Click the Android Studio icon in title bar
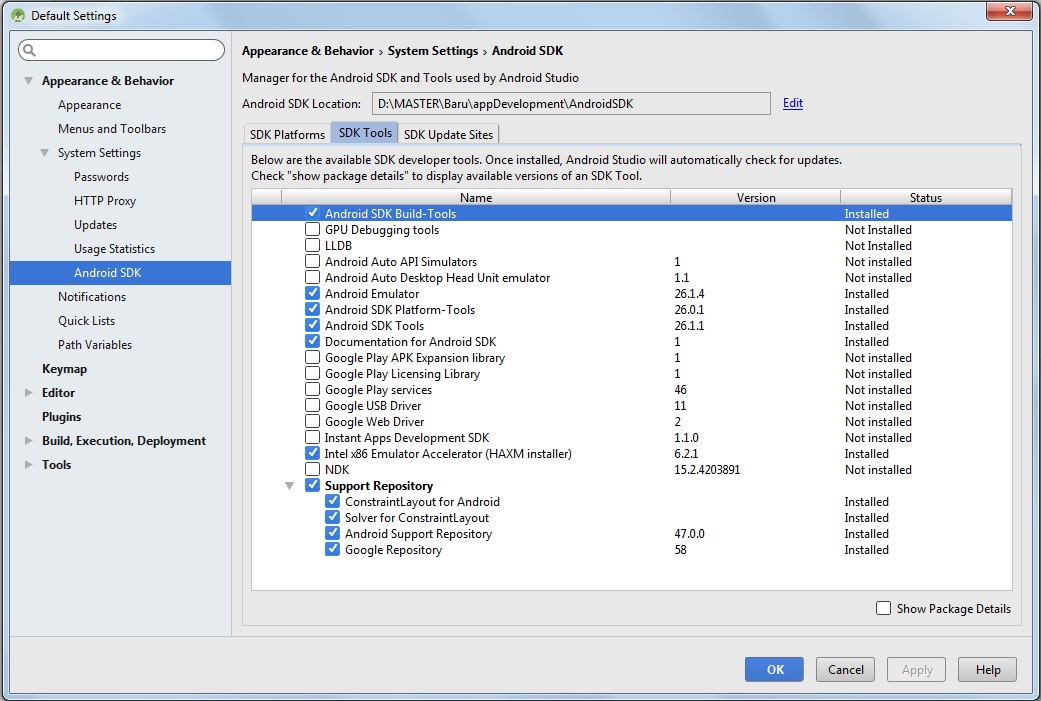The image size is (1041, 701). (18, 15)
